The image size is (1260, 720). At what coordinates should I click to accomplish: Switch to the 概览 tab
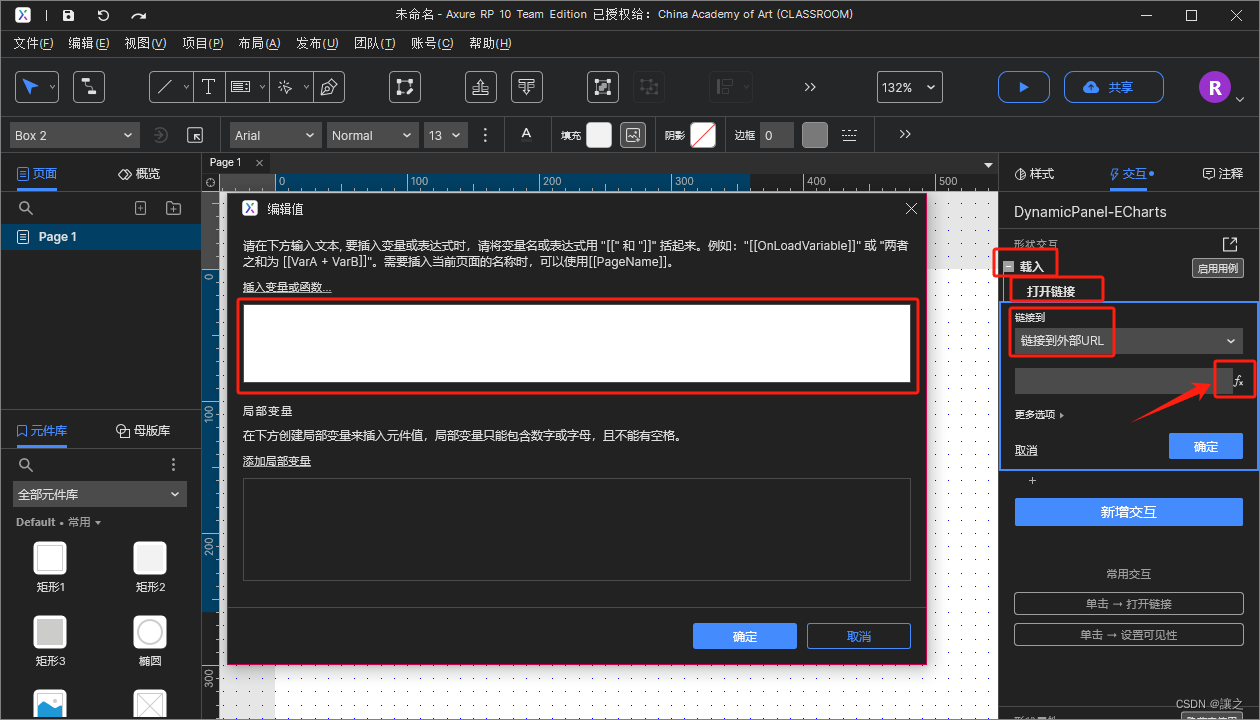pyautogui.click(x=139, y=174)
